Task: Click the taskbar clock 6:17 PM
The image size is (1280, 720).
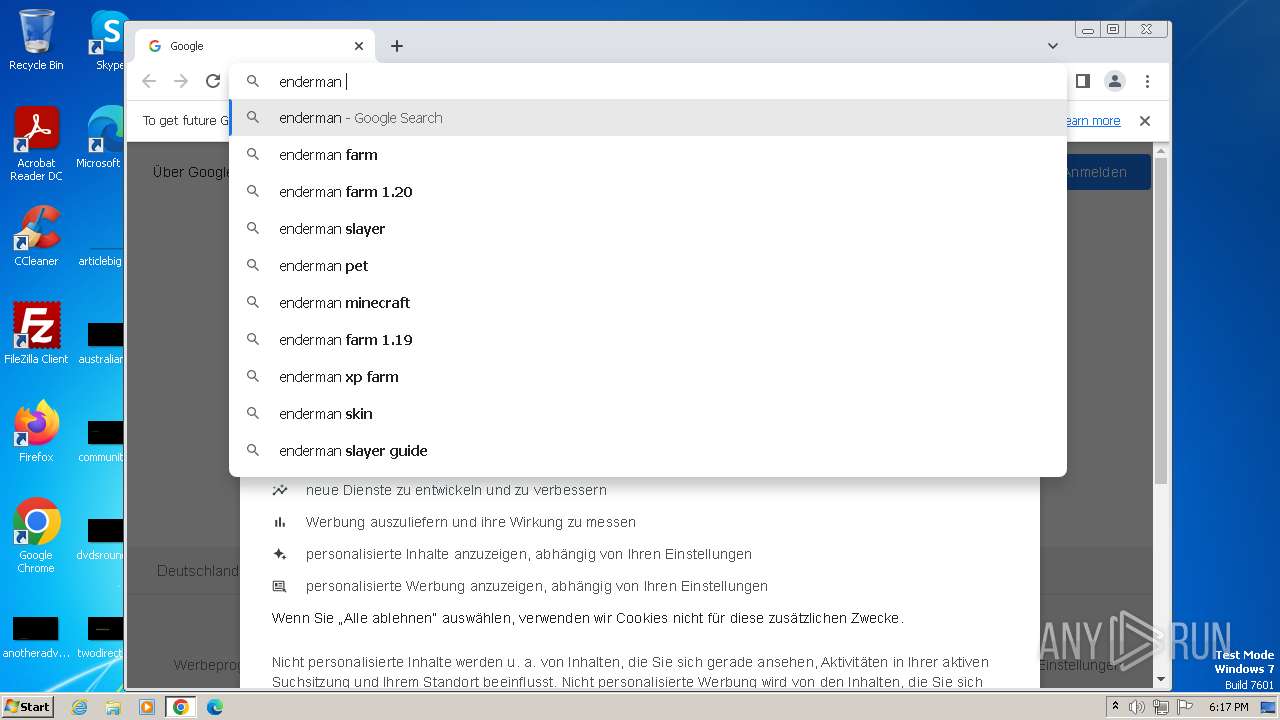Action: click(1228, 707)
